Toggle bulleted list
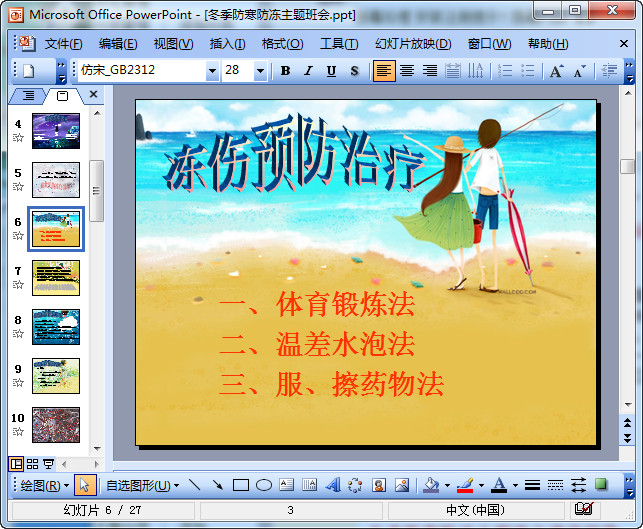The width and height of the screenshot is (643, 529). (527, 71)
